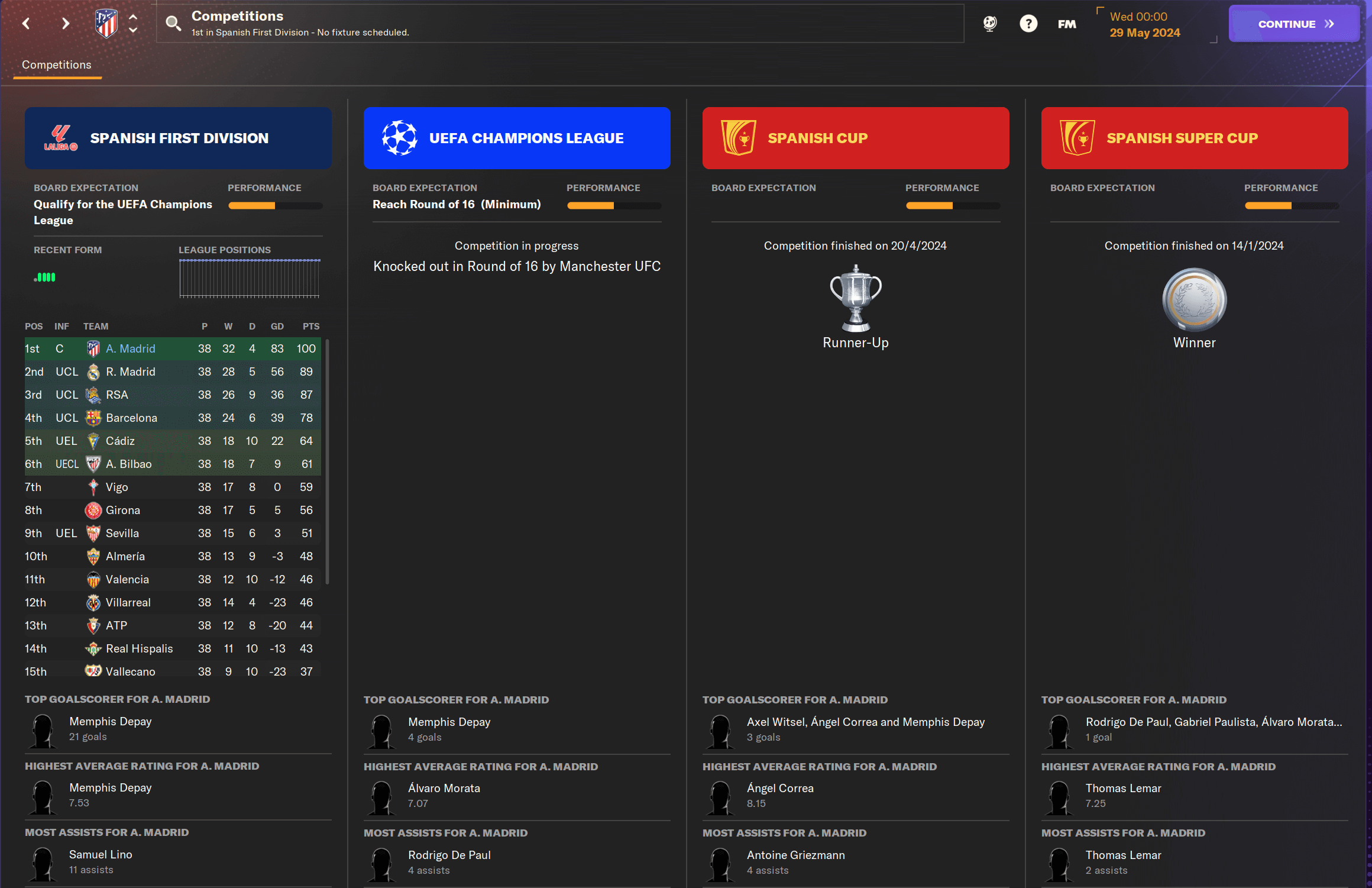
Task: Click the Vallecano club badge
Action: (93, 671)
